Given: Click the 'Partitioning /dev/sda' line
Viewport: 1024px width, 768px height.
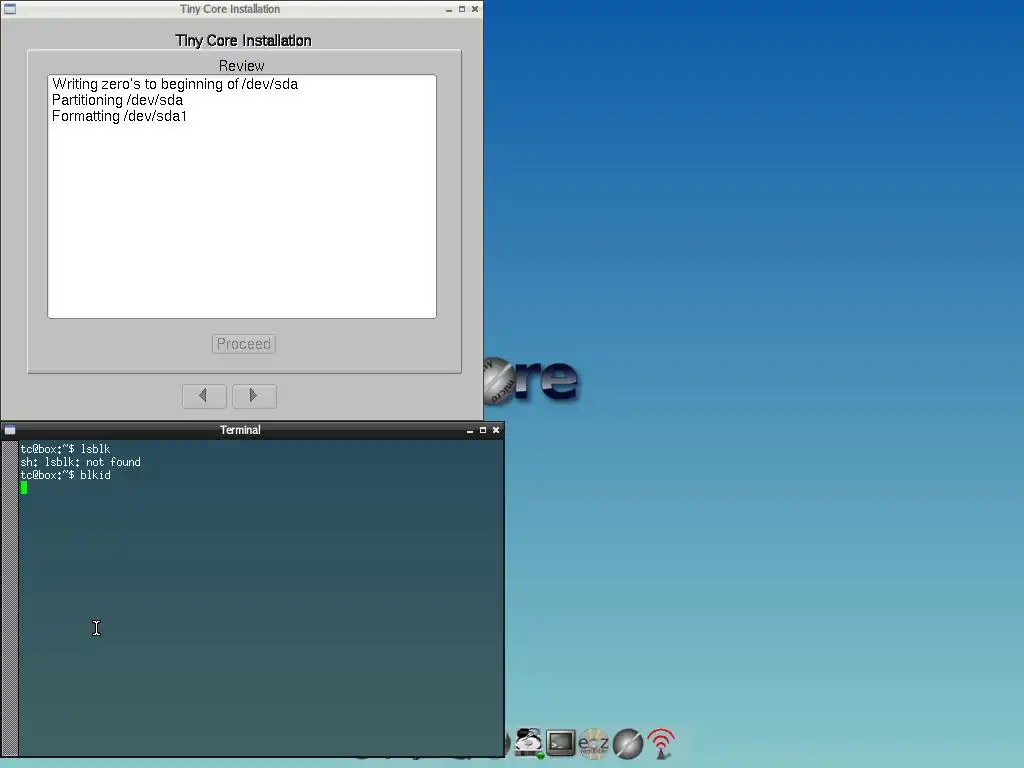Looking at the screenshot, I should click(x=118, y=100).
